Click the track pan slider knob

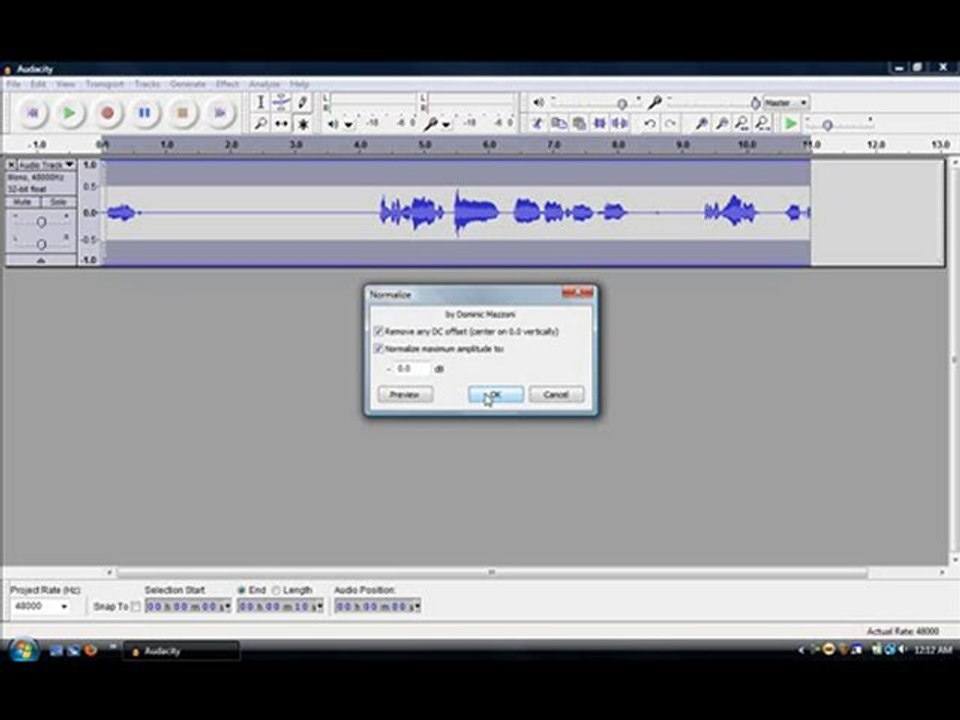click(41, 244)
